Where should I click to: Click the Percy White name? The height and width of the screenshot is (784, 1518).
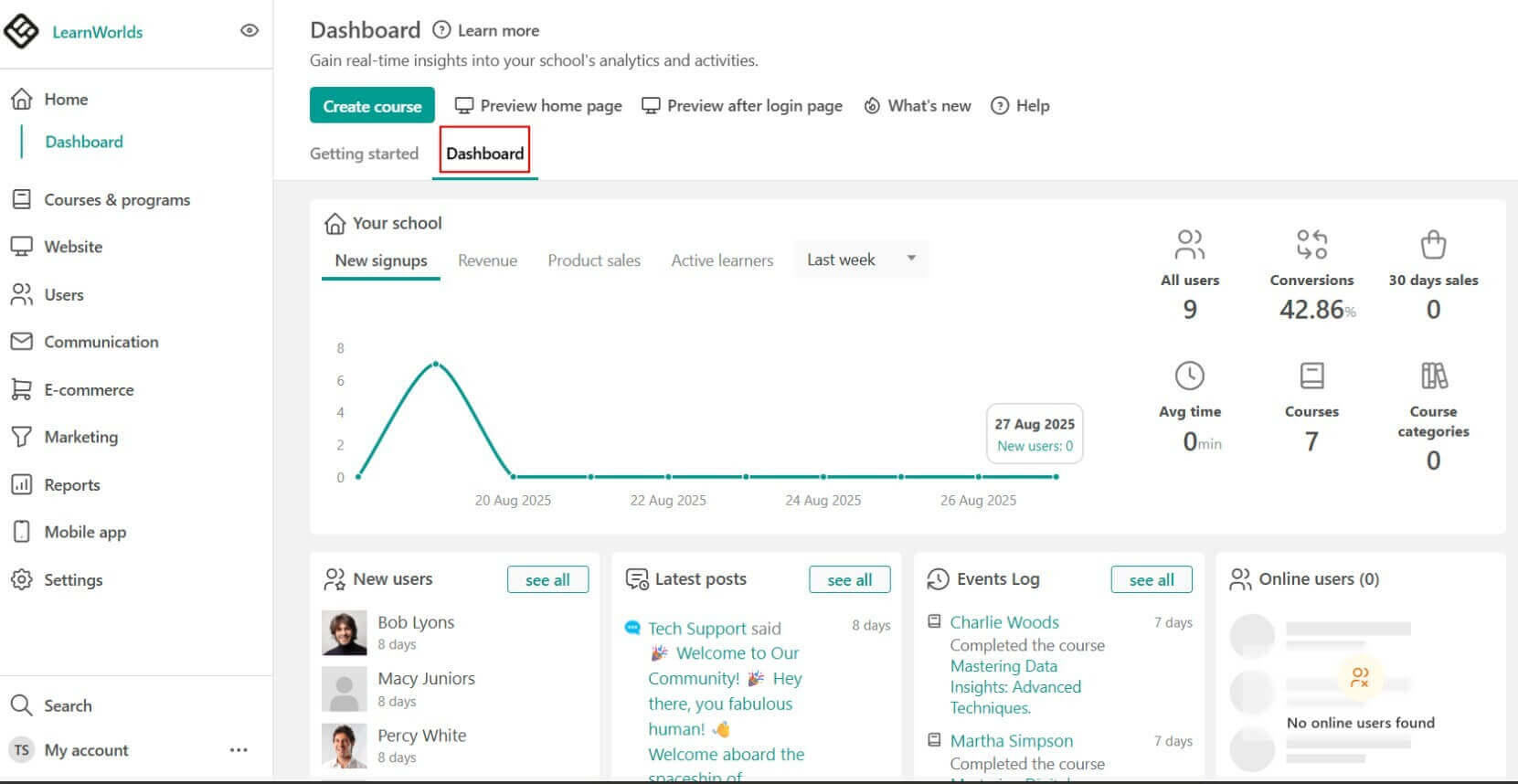[x=422, y=736]
